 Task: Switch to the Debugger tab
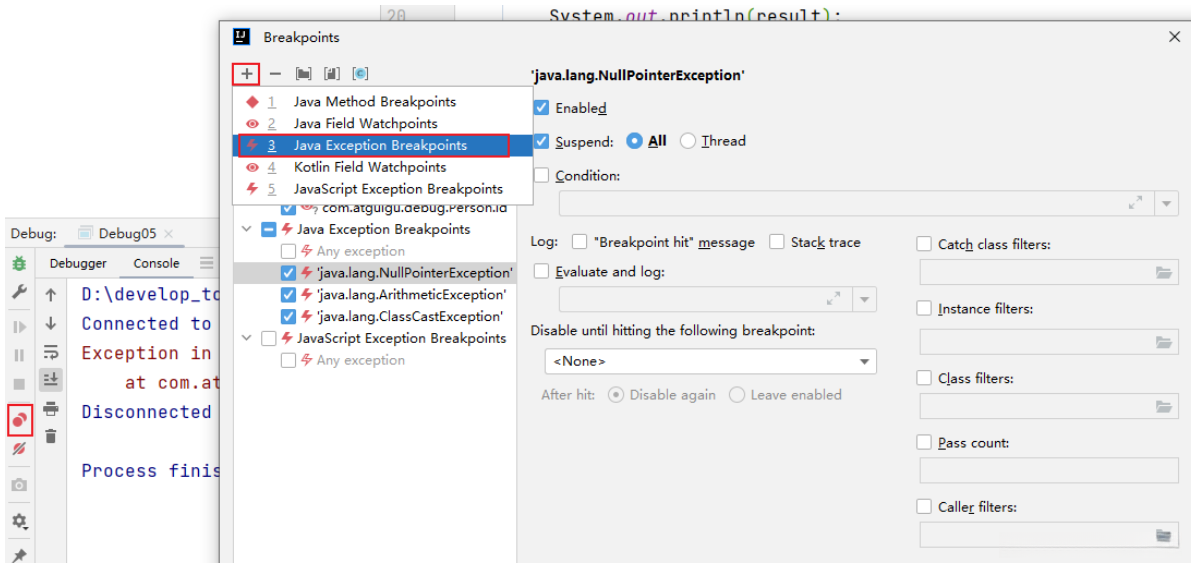tap(78, 264)
